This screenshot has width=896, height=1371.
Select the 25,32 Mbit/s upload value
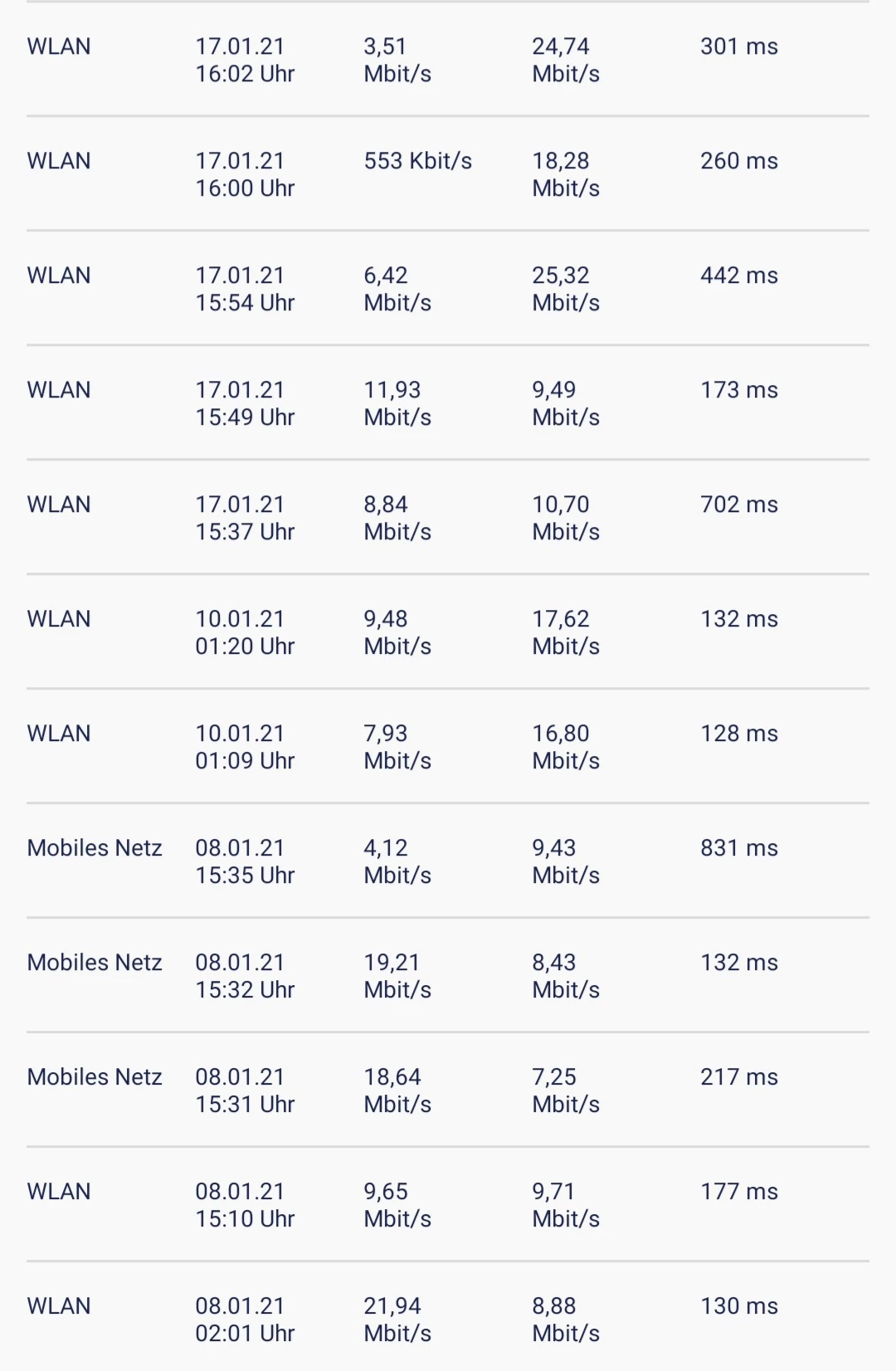coord(565,289)
